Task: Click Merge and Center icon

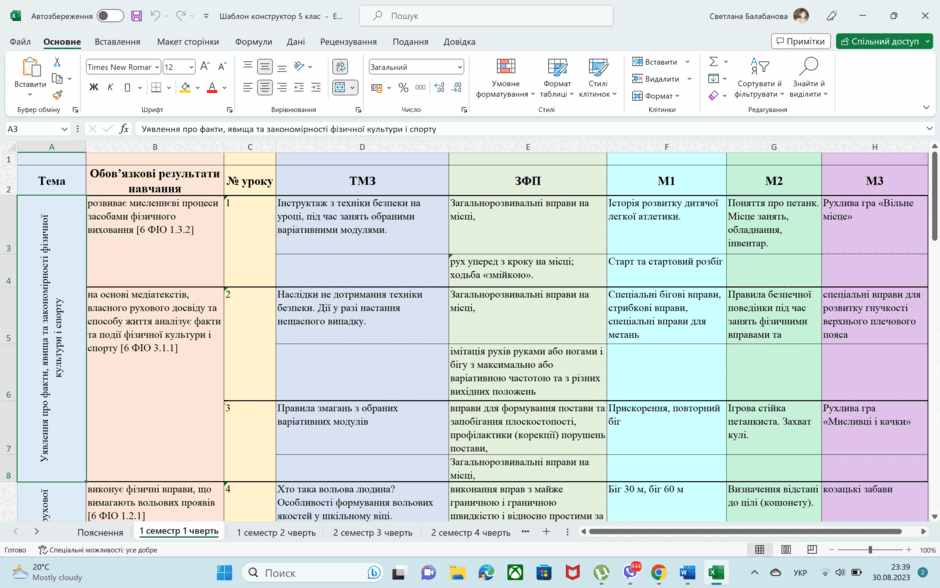Action: click(x=340, y=88)
